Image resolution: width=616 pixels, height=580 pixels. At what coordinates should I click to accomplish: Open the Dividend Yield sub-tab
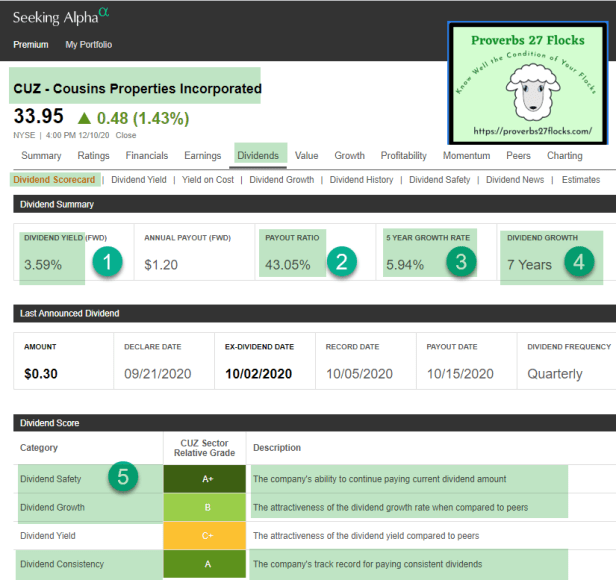coord(138,180)
